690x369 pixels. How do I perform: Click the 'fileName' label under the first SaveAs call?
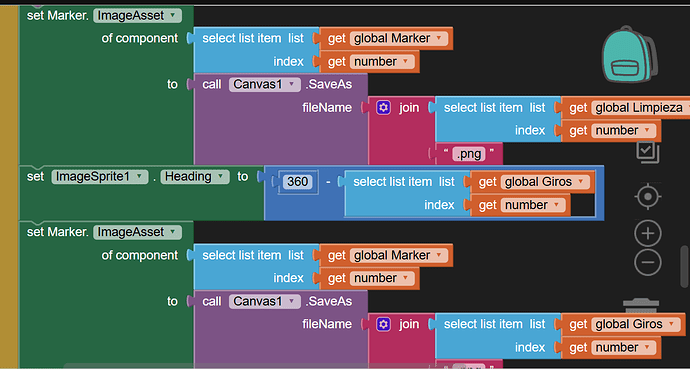(x=327, y=108)
